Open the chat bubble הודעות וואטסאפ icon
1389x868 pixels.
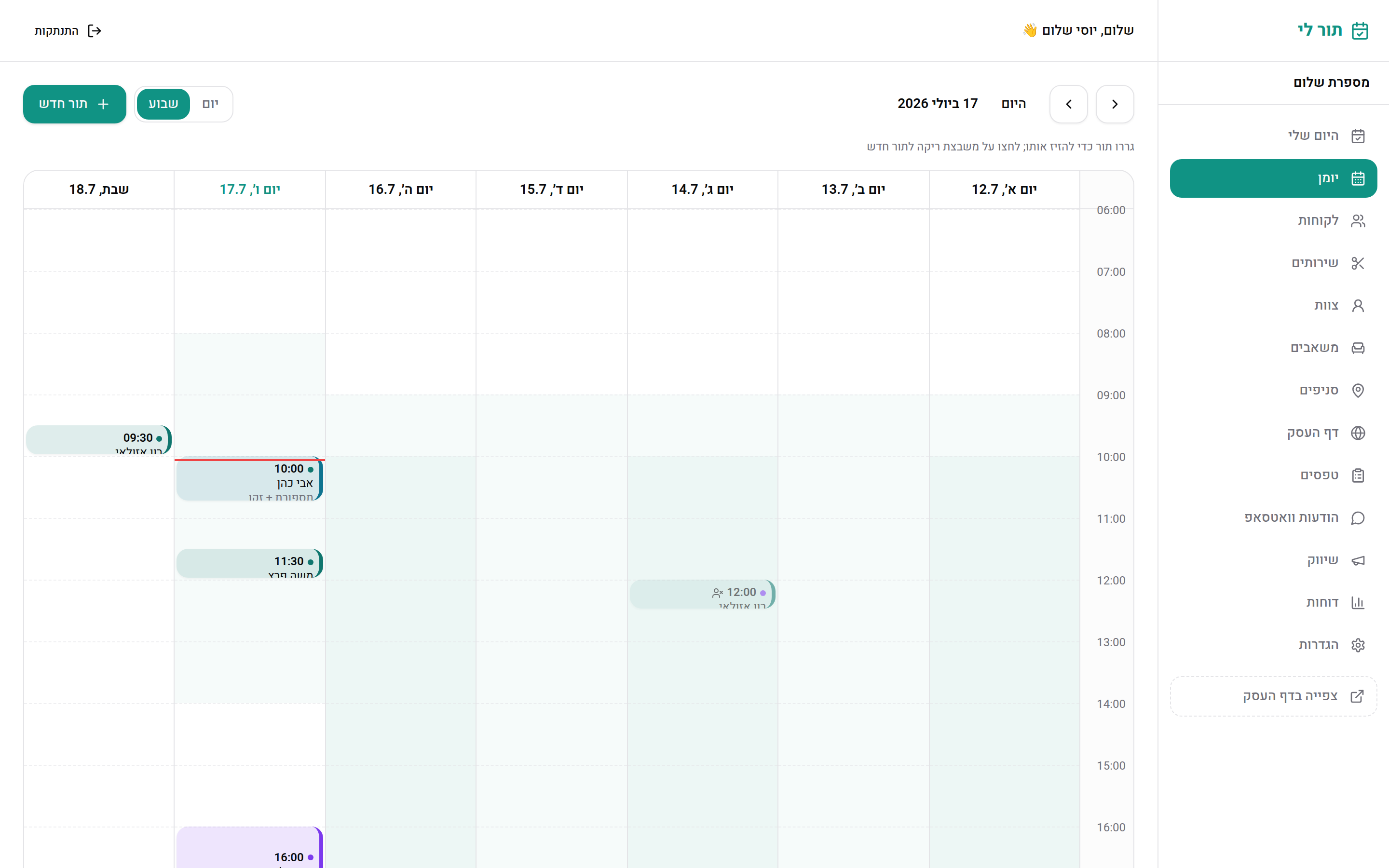tap(1358, 518)
